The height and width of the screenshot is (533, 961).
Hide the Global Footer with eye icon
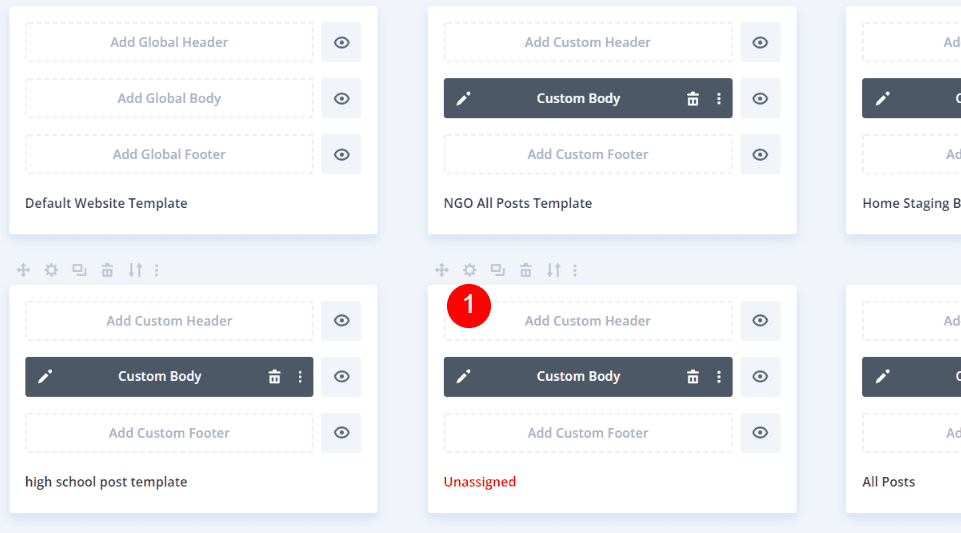[342, 154]
